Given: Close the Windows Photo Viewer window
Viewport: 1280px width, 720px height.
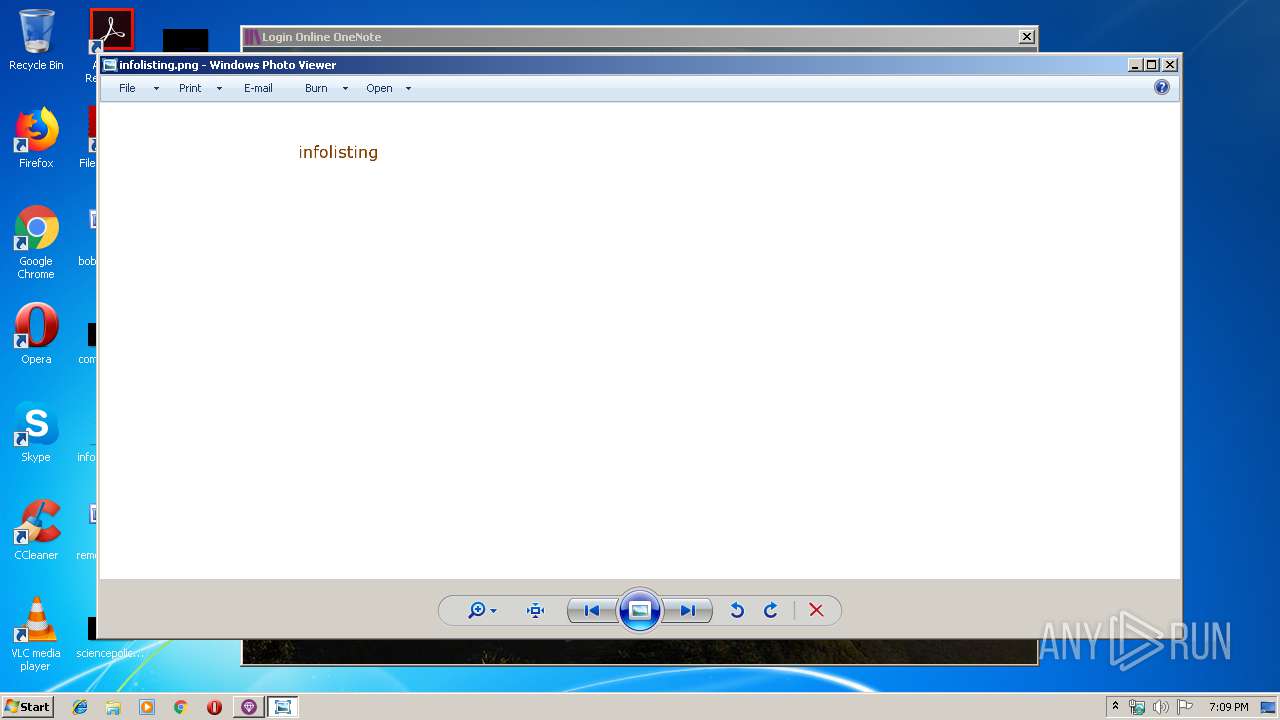Looking at the screenshot, I should point(1170,65).
